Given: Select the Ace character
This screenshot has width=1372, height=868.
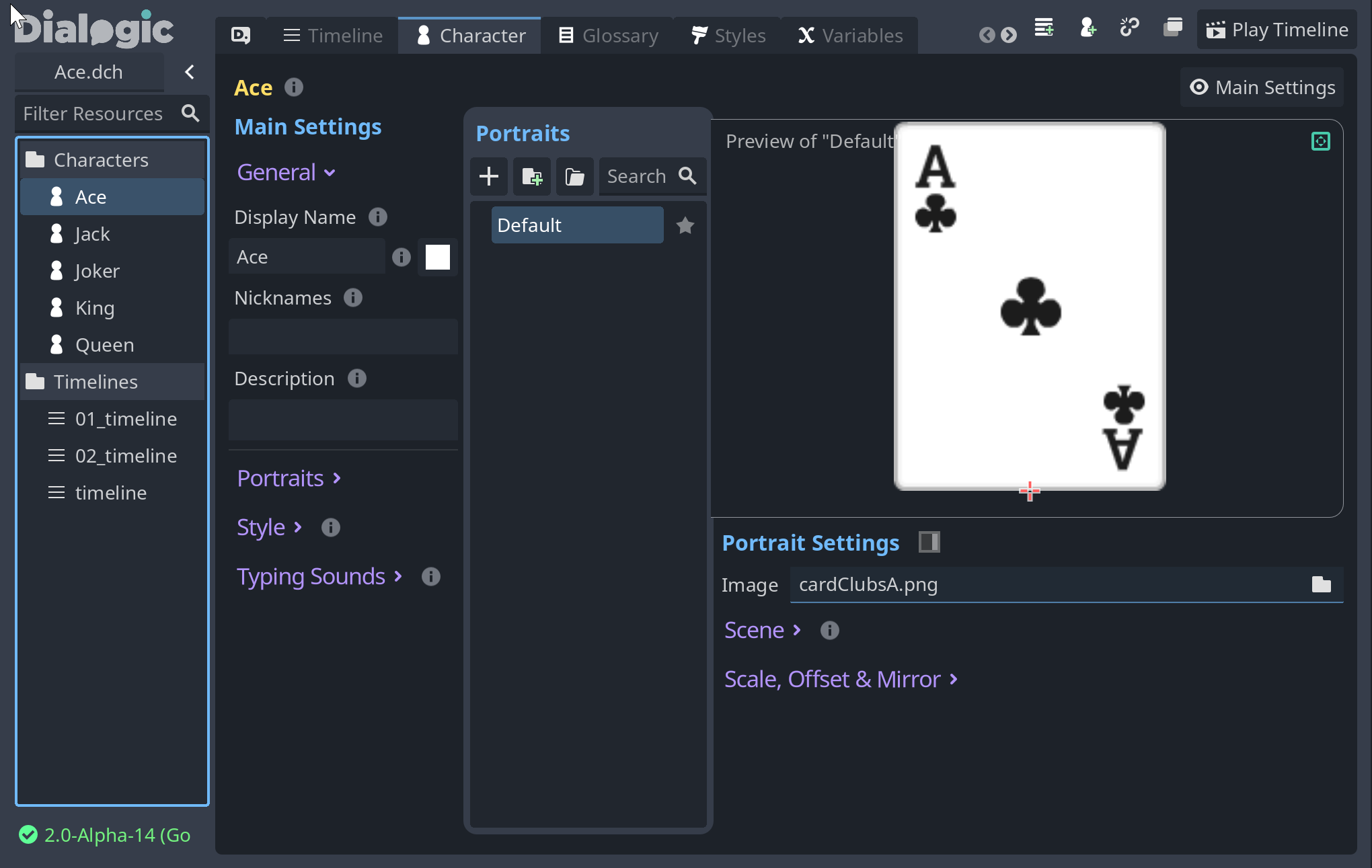Looking at the screenshot, I should pyautogui.click(x=112, y=197).
